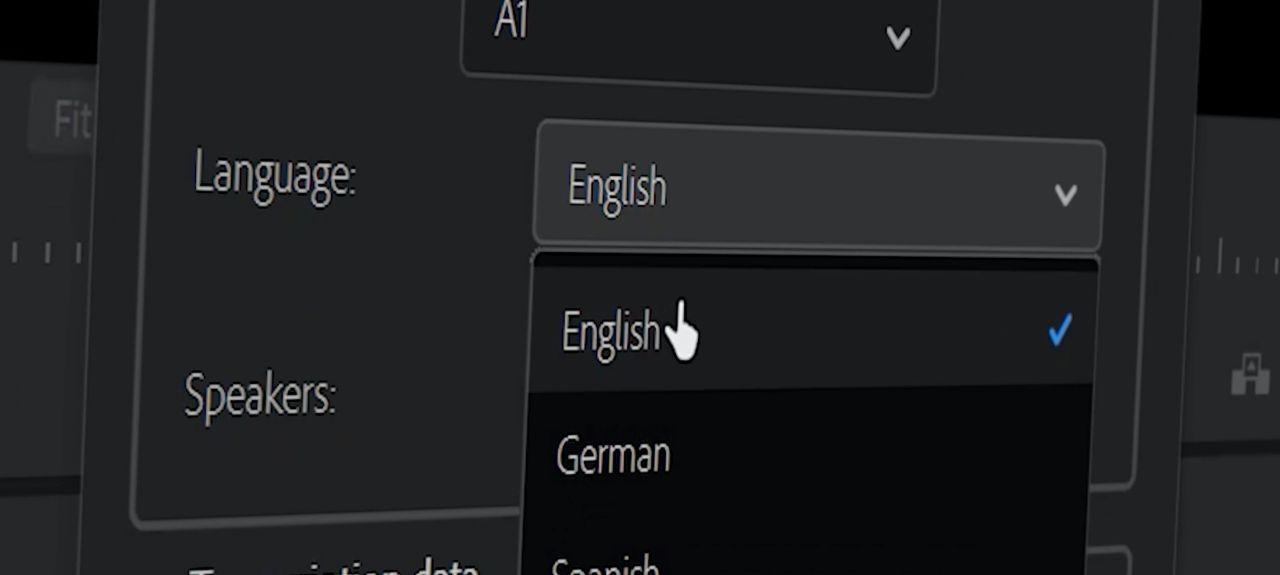This screenshot has width=1280, height=575.
Task: Click the time ruler ticks left of the dialog
Action: click(45, 253)
